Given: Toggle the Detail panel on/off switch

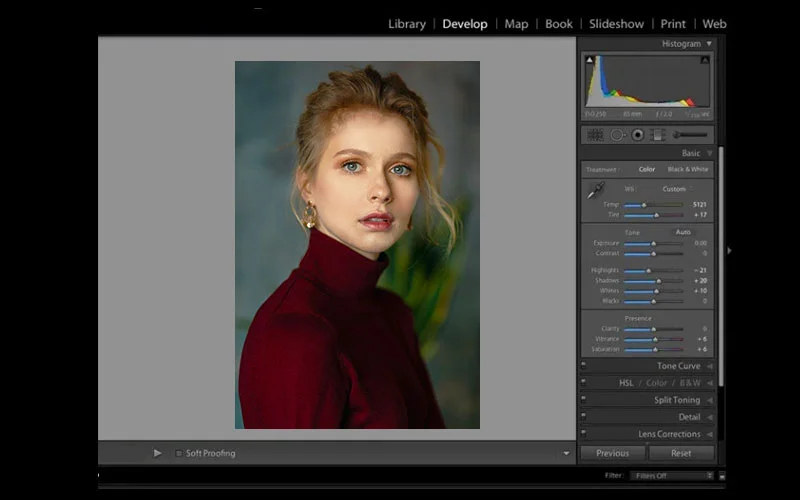Looking at the screenshot, I should pyautogui.click(x=584, y=416).
